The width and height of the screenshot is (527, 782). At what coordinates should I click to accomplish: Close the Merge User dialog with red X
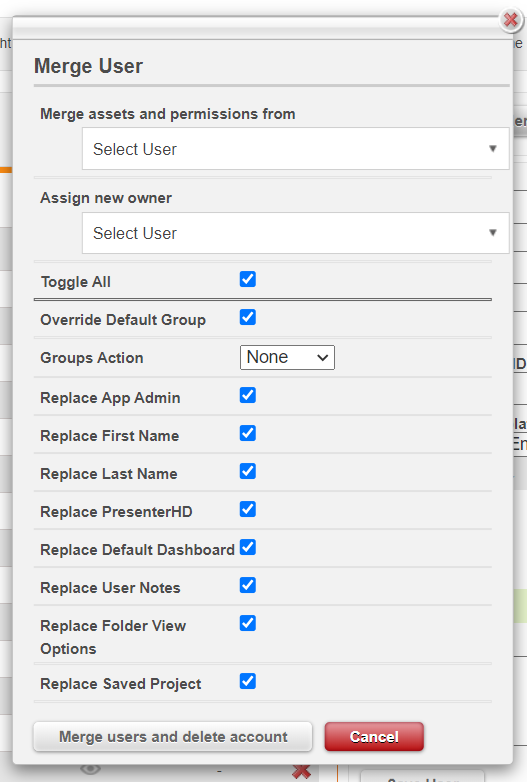511,20
